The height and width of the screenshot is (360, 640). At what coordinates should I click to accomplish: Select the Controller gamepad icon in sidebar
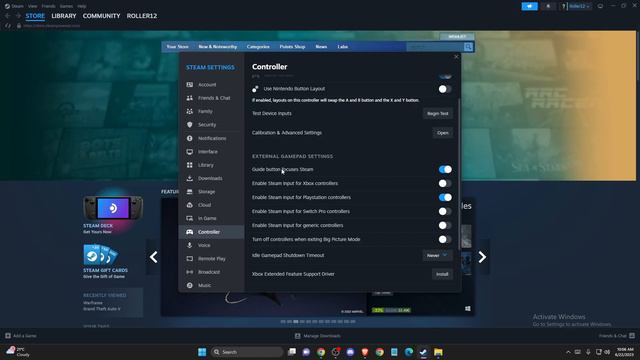(x=190, y=232)
